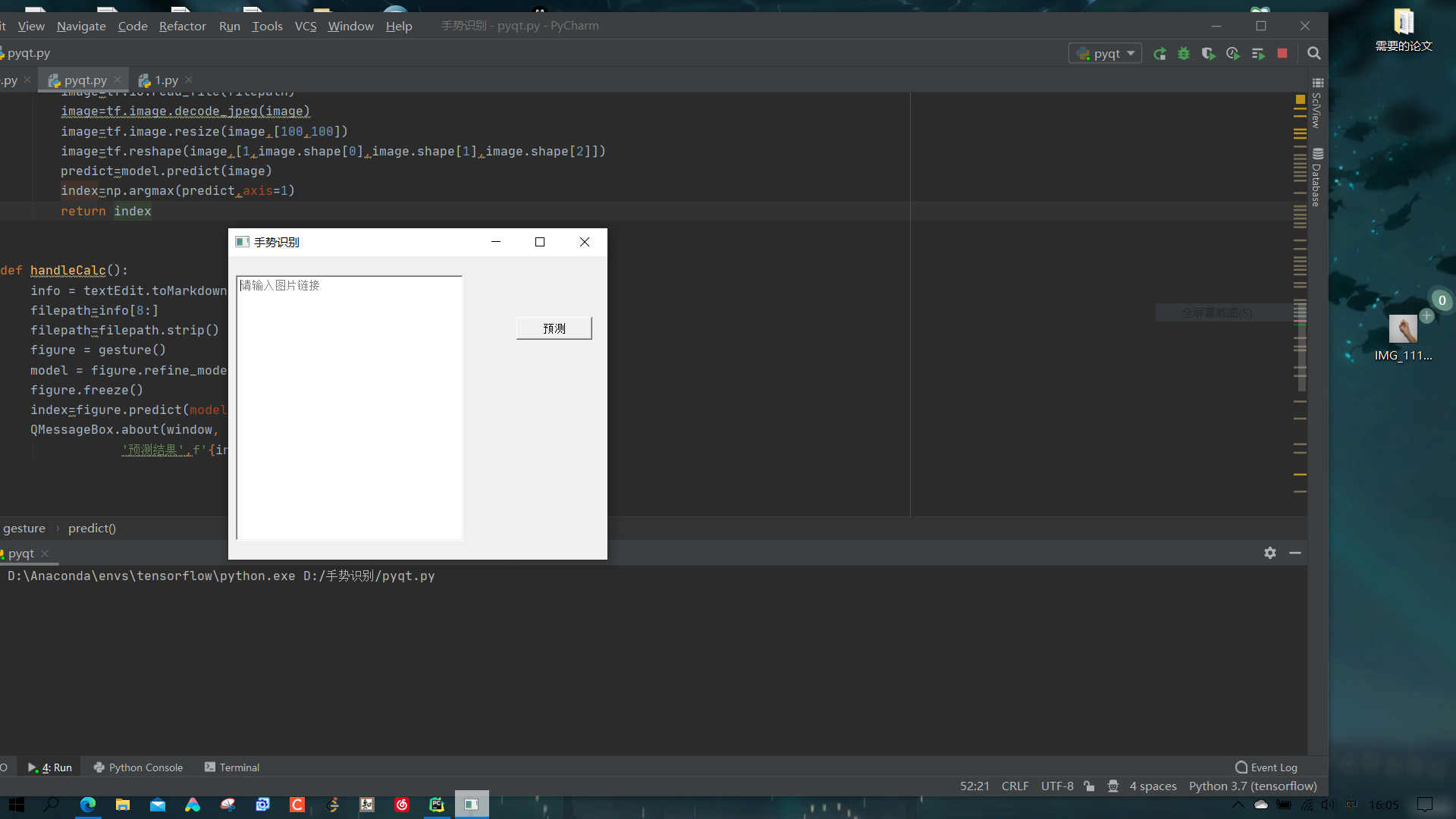Stop the running process with the red square
This screenshot has width=1456, height=819.
(1282, 54)
